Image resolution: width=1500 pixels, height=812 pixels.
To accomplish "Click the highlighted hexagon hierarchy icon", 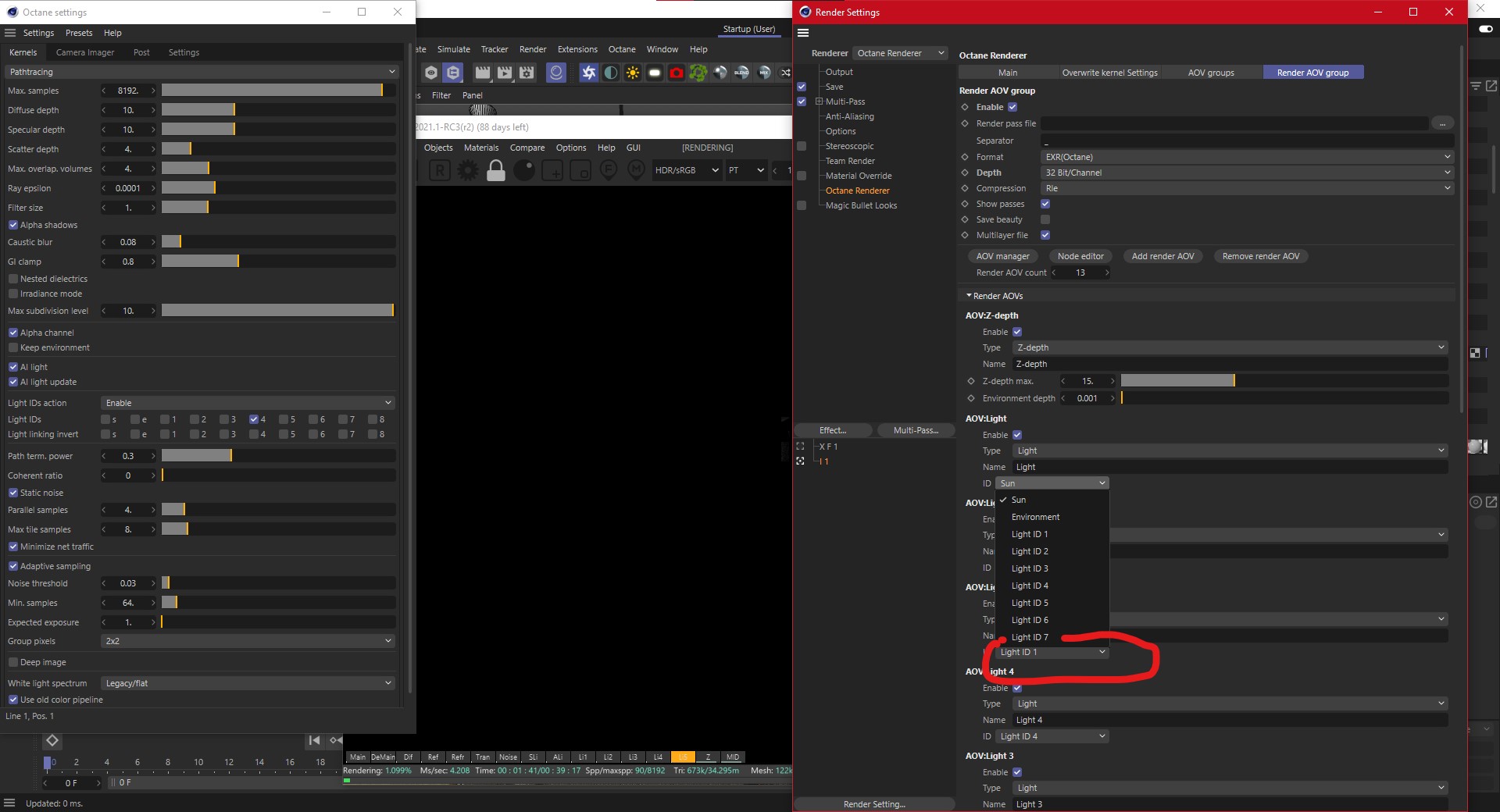I will [x=453, y=73].
